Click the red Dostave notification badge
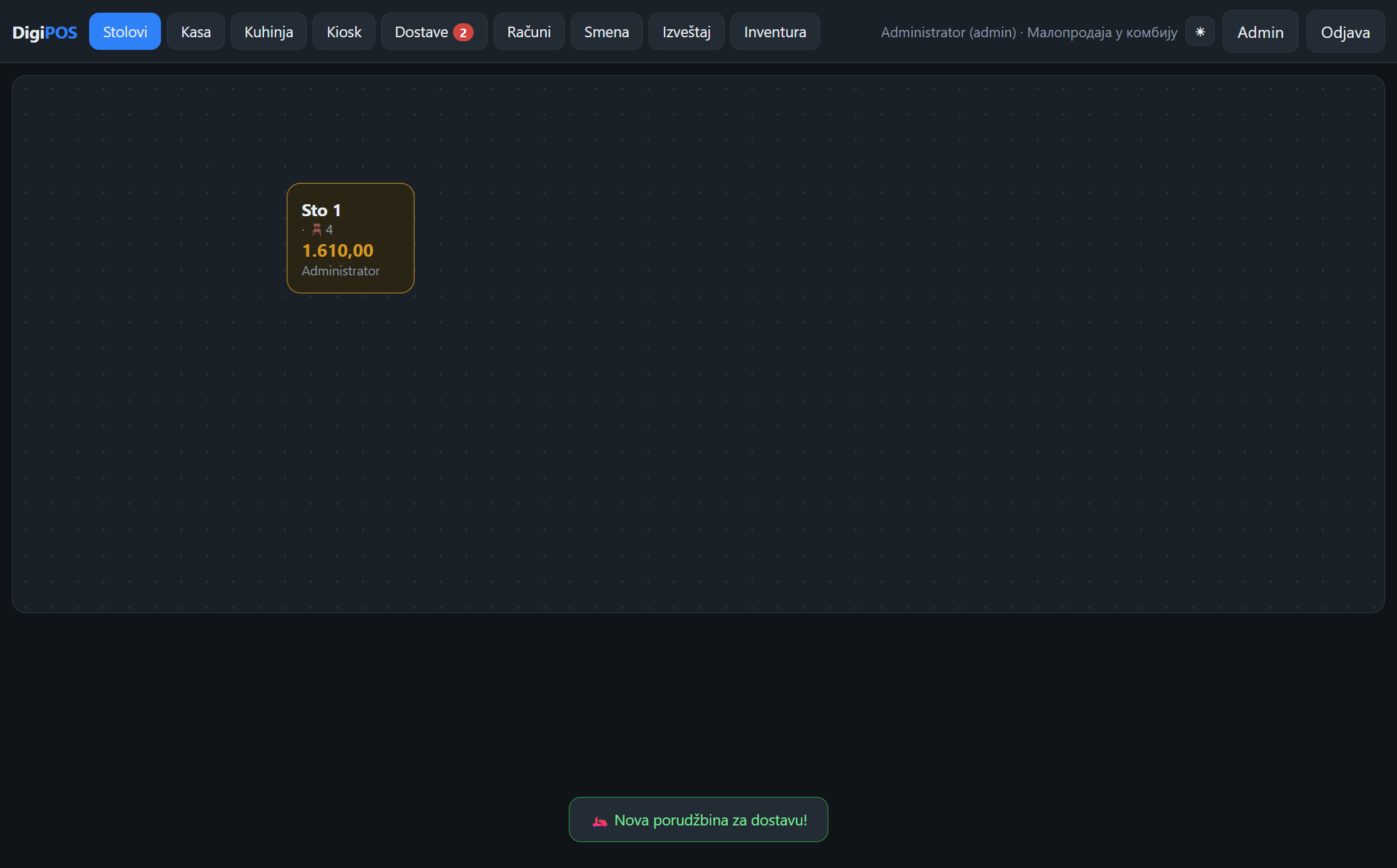Image resolution: width=1397 pixels, height=868 pixels. (463, 33)
